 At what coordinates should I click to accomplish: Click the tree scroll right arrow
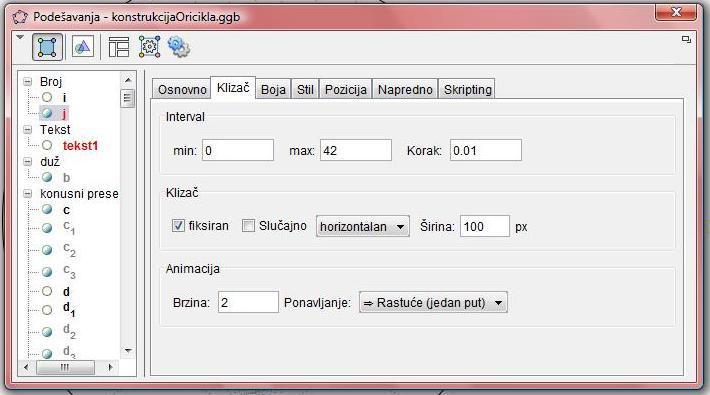110,367
